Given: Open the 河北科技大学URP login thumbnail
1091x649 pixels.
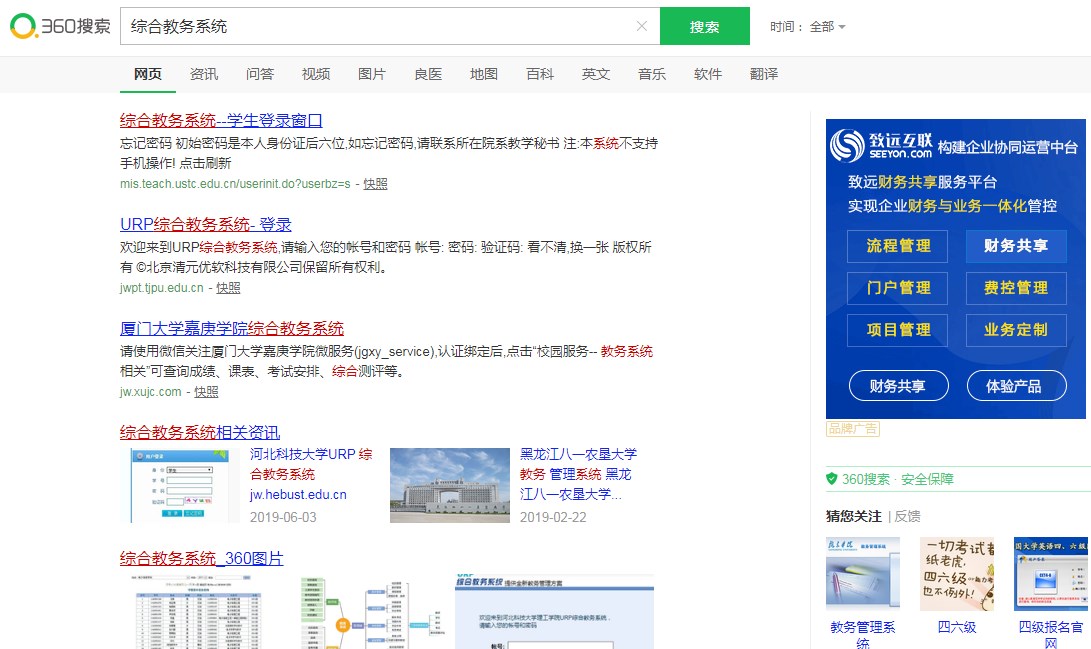Looking at the screenshot, I should click(x=180, y=486).
